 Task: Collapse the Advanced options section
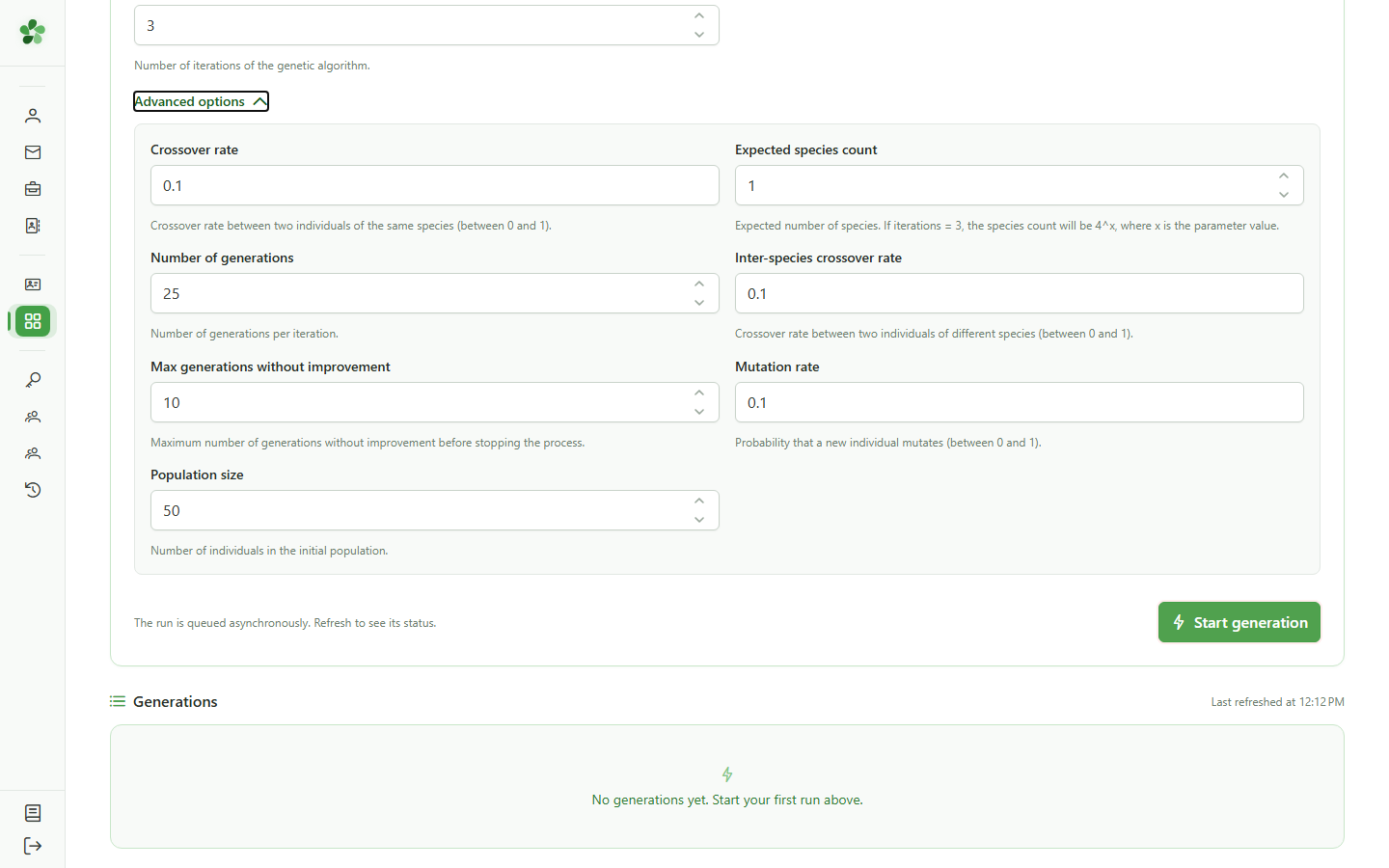[x=201, y=101]
